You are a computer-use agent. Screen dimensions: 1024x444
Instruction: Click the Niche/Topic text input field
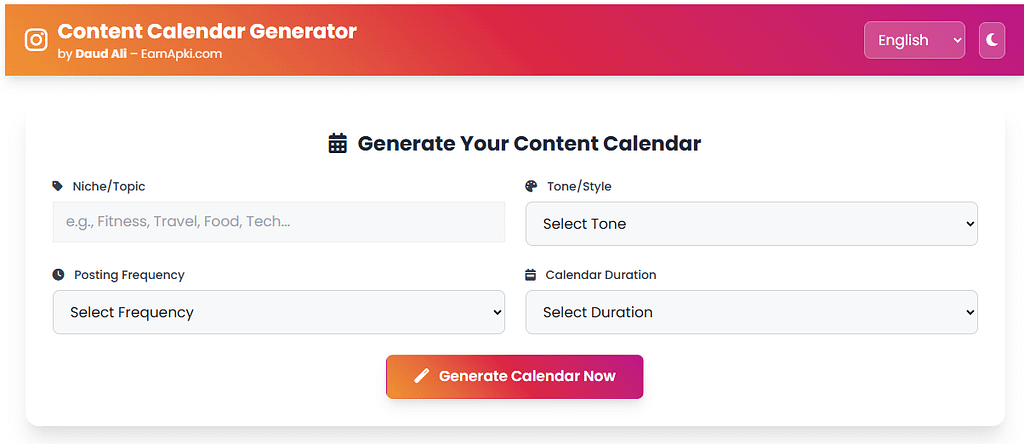[278, 222]
